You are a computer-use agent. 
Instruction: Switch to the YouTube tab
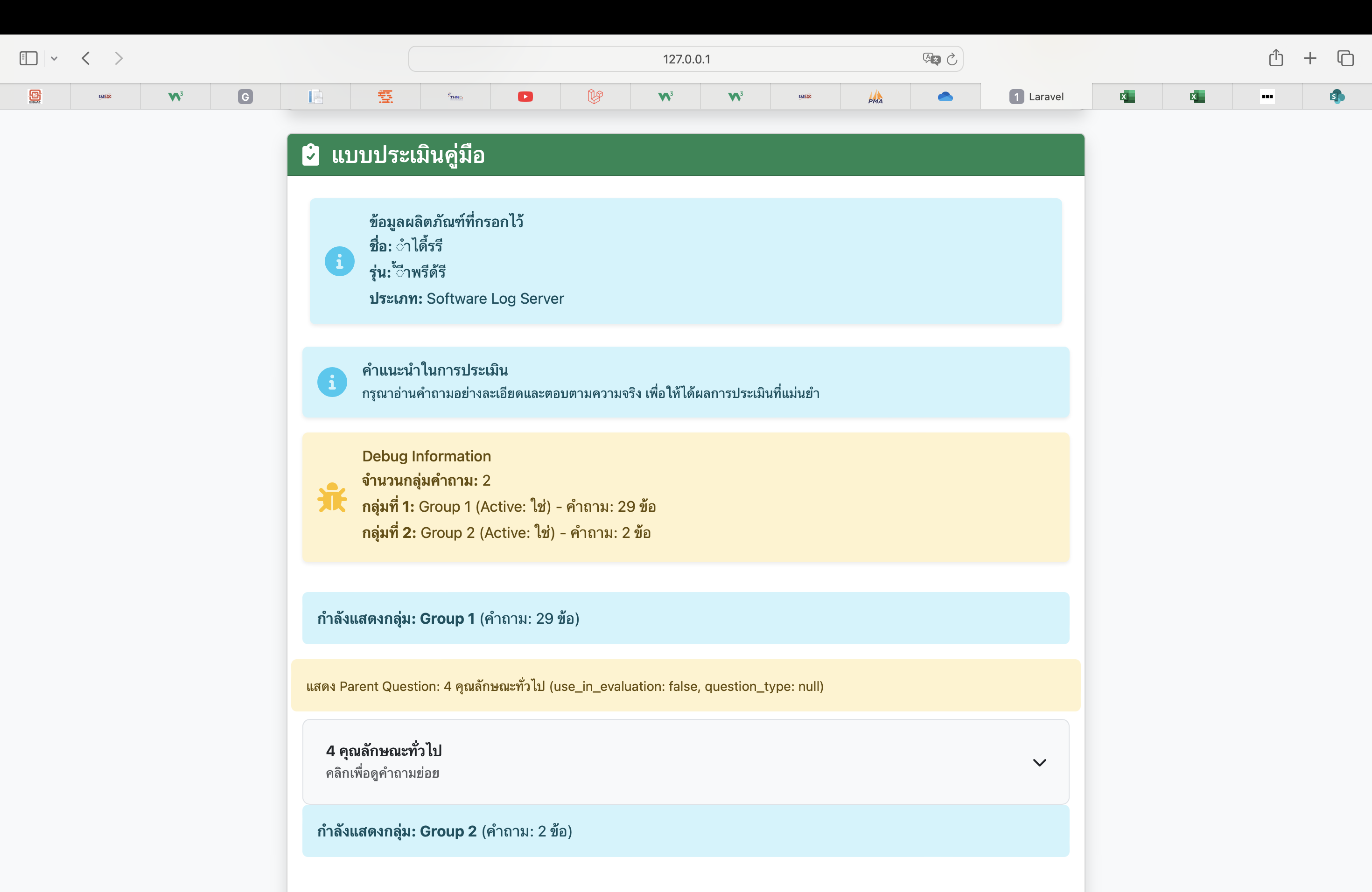525,96
